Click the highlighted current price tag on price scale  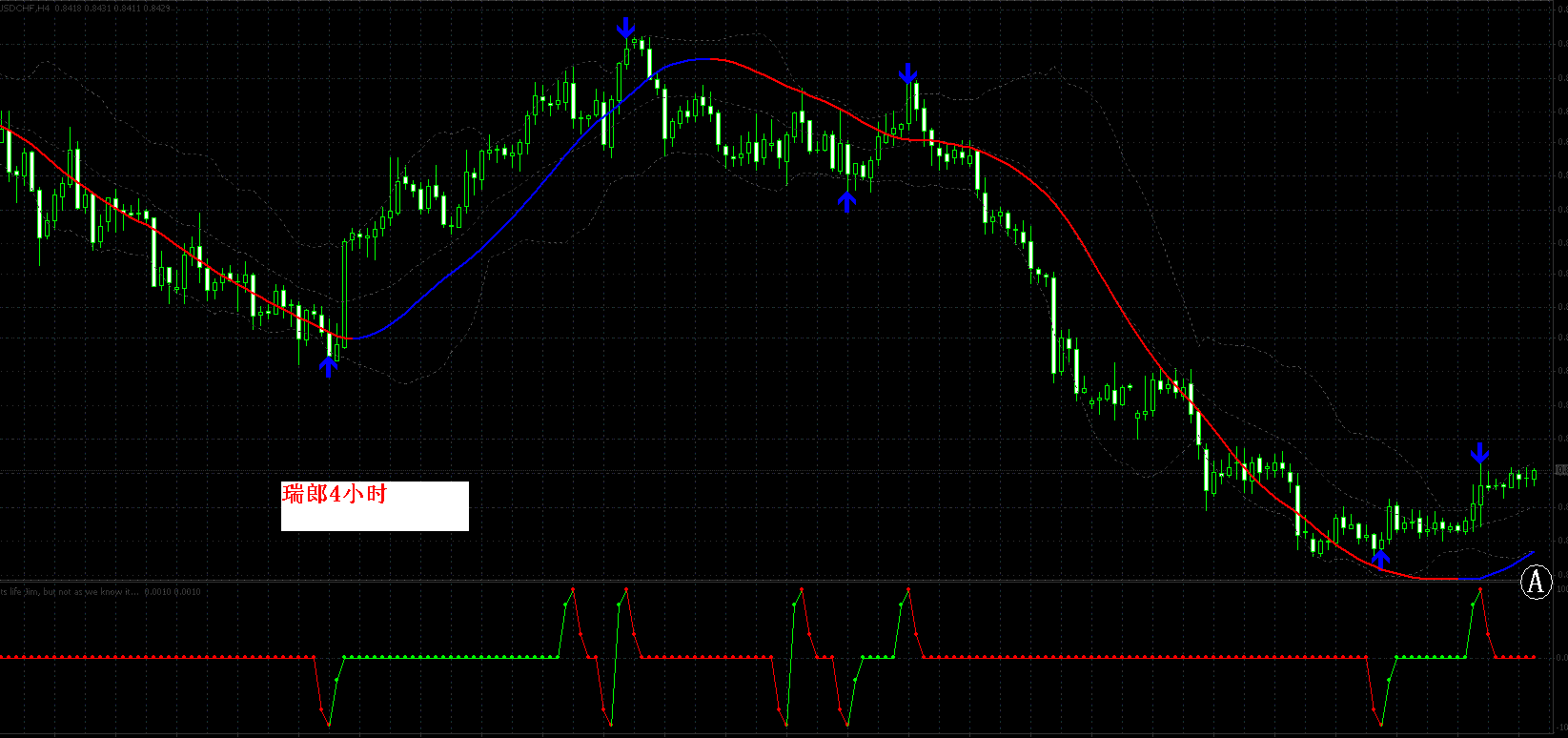pos(1561,470)
